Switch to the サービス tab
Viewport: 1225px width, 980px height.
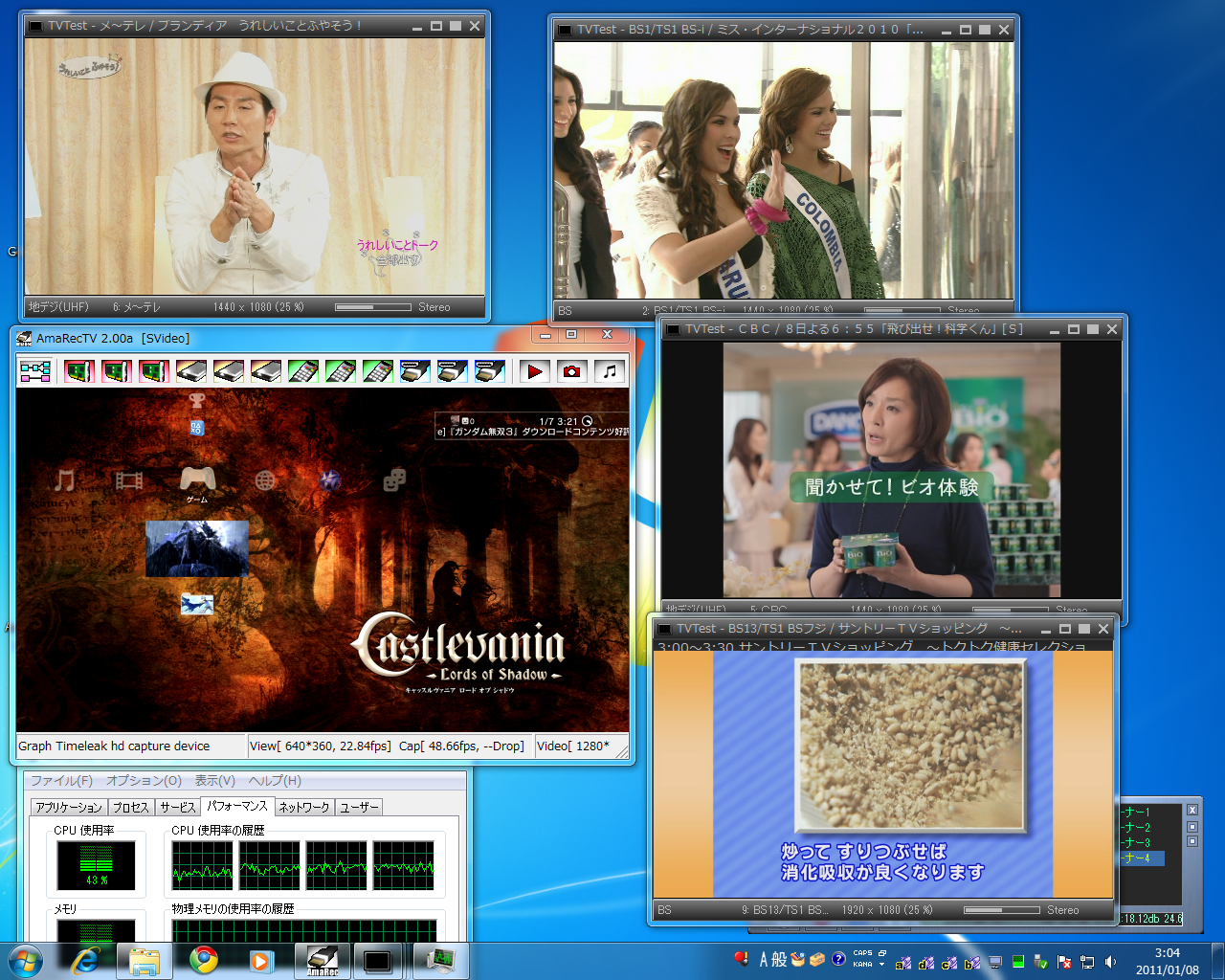point(178,807)
